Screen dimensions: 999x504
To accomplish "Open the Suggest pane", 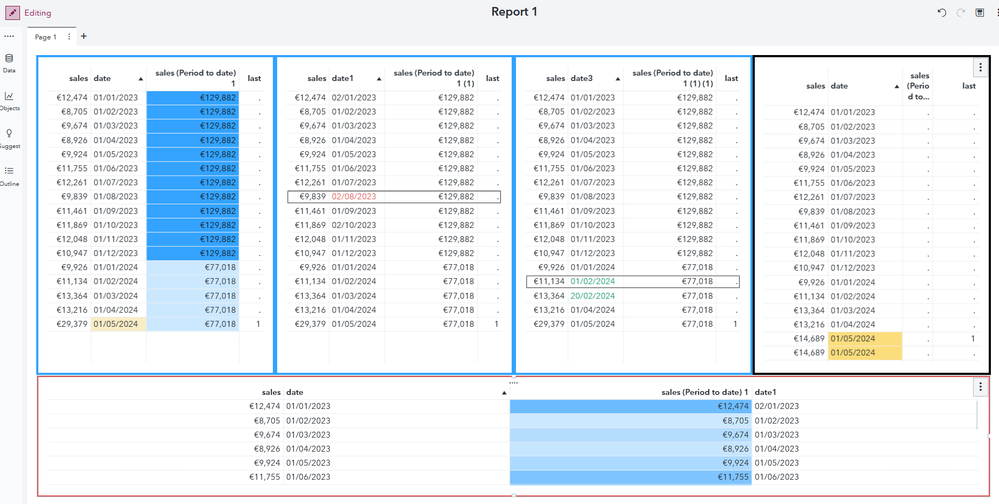I will (x=9, y=138).
